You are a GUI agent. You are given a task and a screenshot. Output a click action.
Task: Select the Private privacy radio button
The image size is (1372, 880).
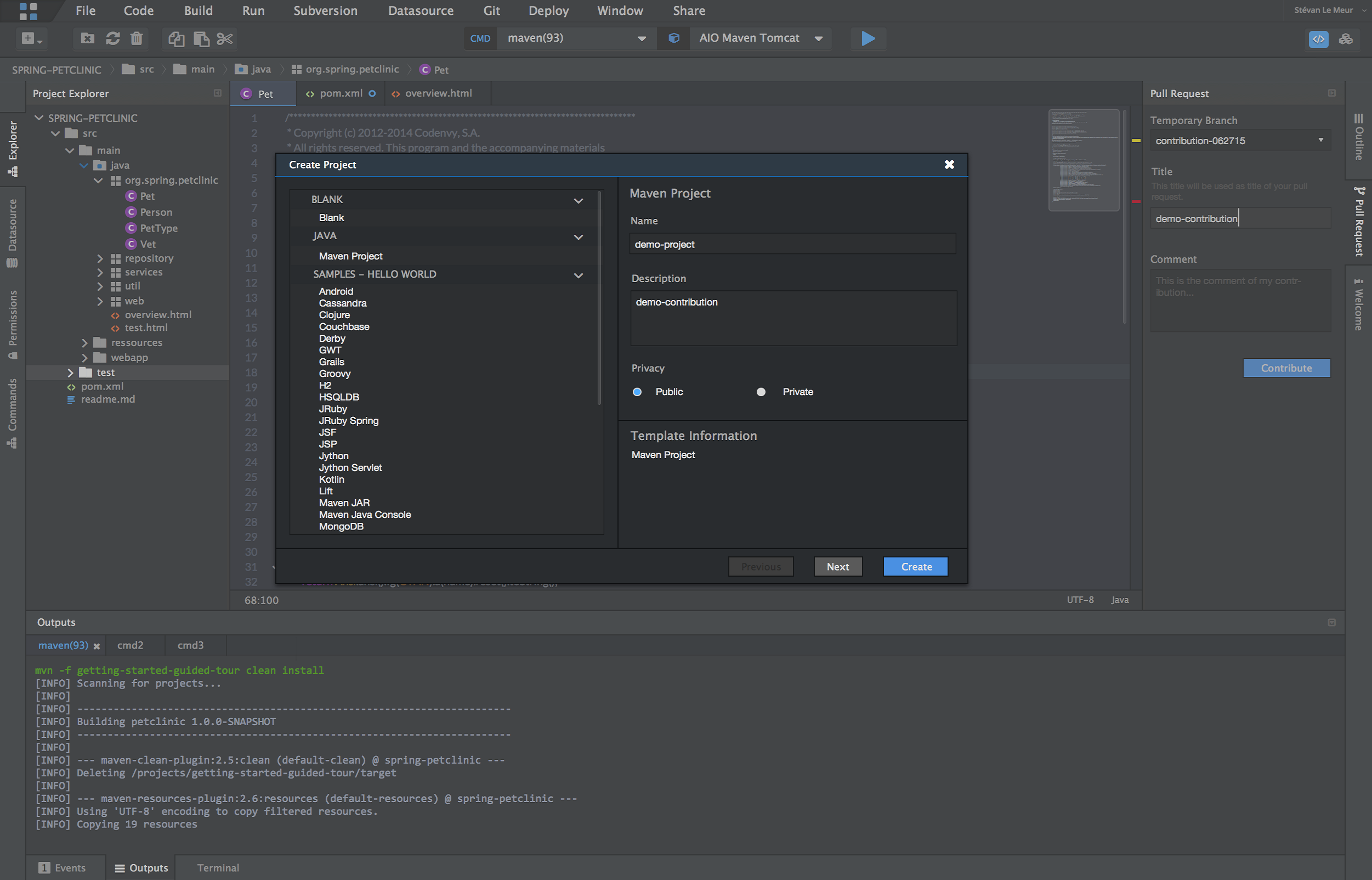(x=761, y=392)
